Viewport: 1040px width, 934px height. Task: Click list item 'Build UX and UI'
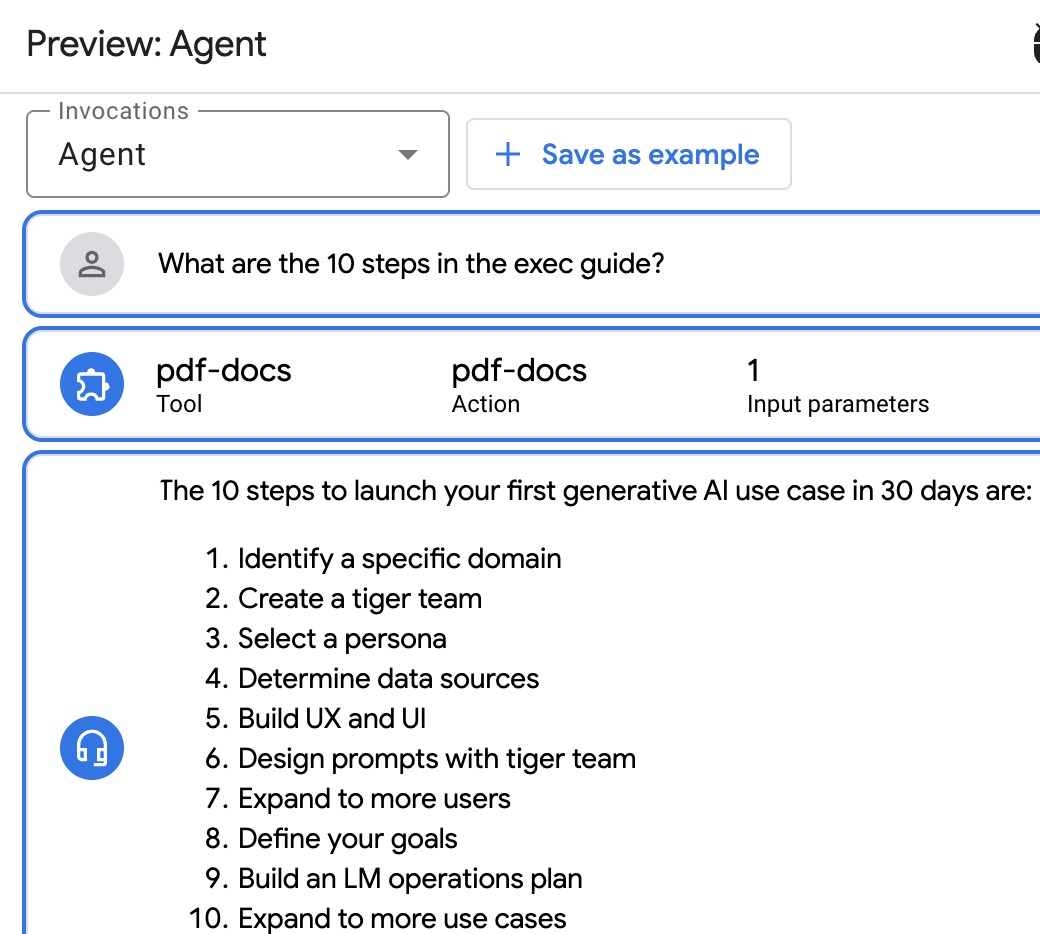pos(332,718)
